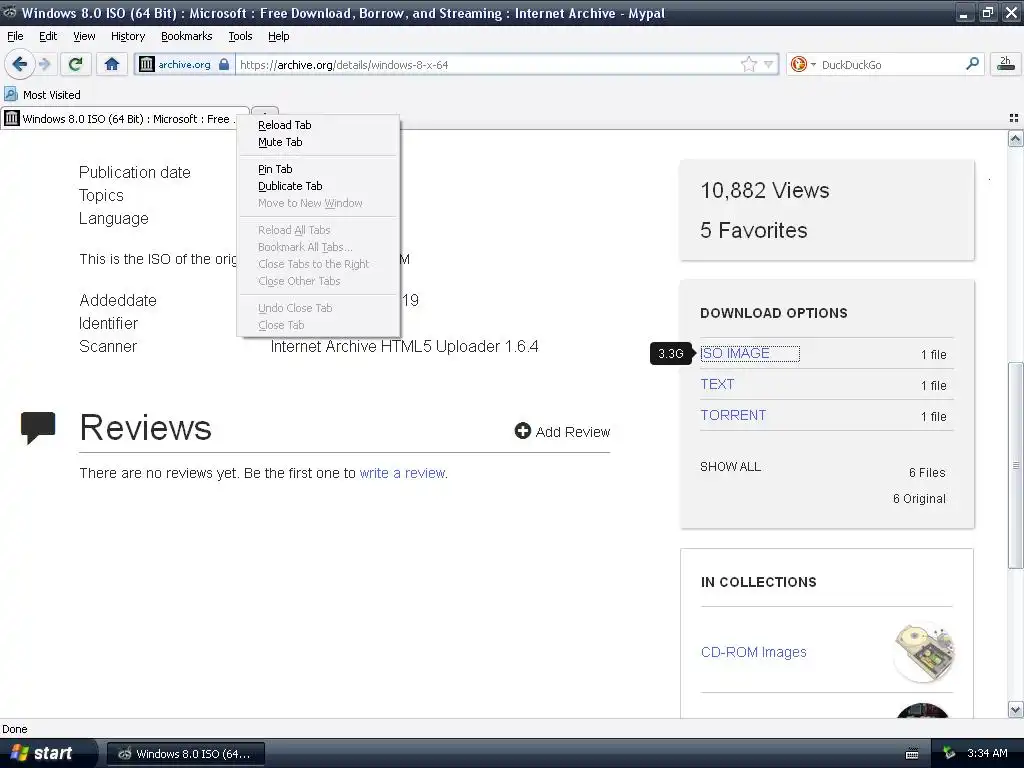Screen dimensions: 1024x768
Task: Click the network icon in system tray
Action: point(950,754)
